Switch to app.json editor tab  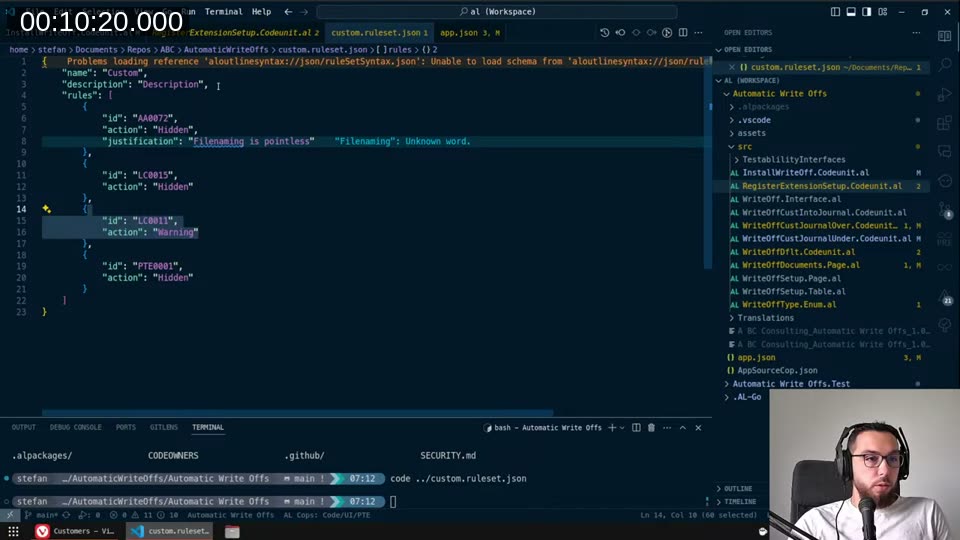[x=470, y=32]
